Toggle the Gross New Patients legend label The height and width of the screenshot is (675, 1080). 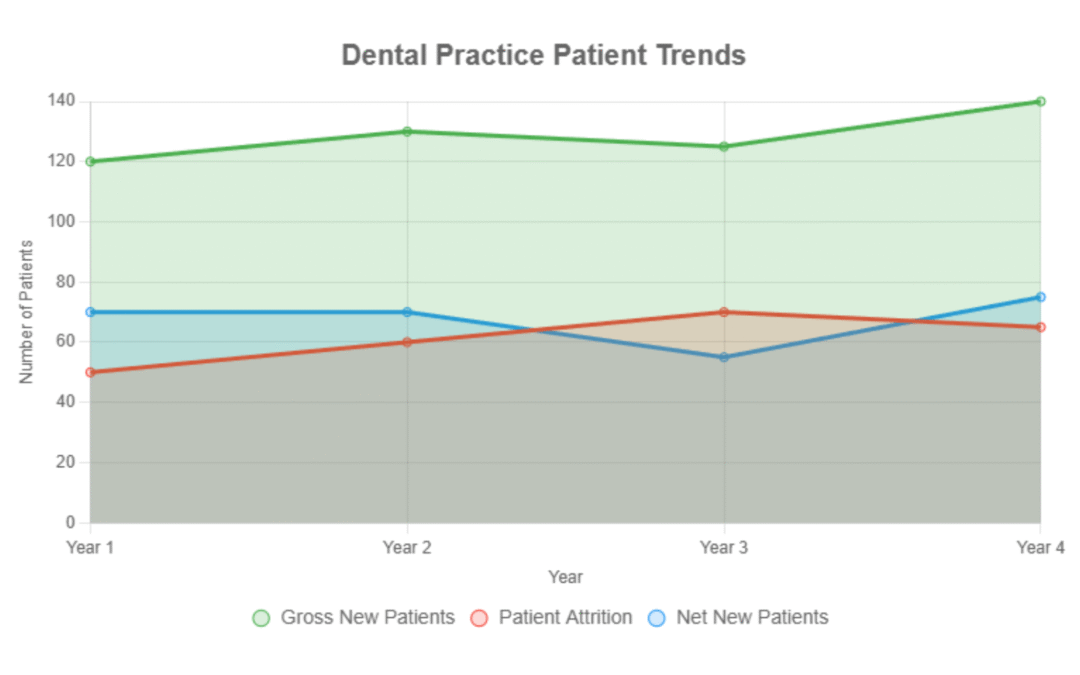click(367, 617)
